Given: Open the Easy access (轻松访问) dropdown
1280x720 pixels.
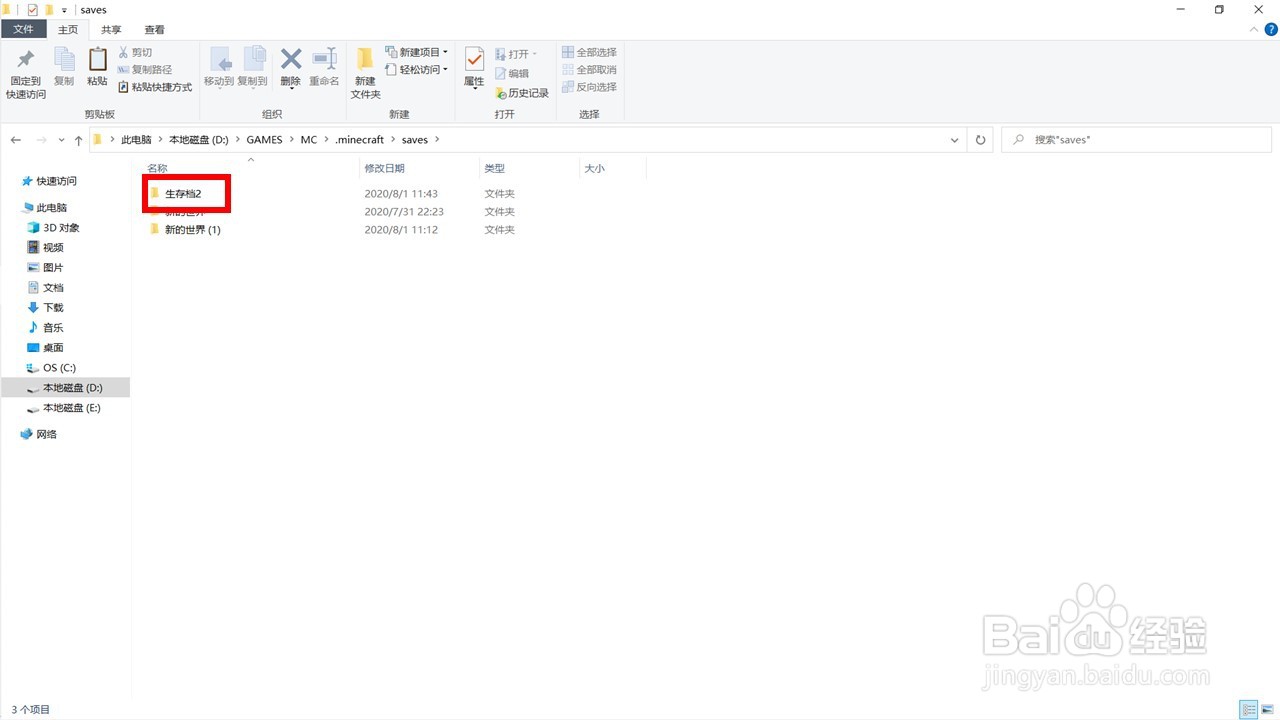Looking at the screenshot, I should (x=417, y=70).
